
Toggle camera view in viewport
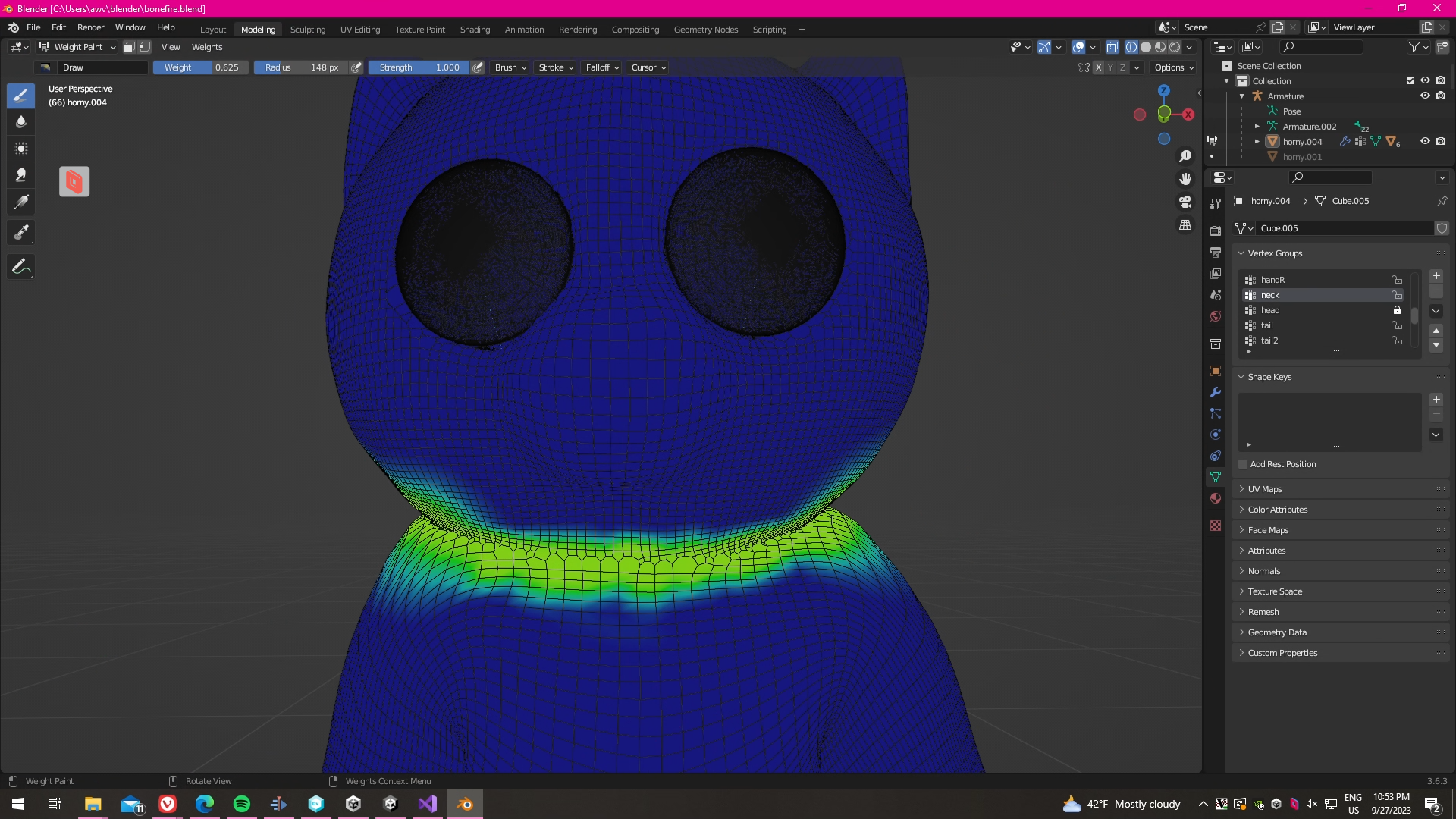(1185, 202)
